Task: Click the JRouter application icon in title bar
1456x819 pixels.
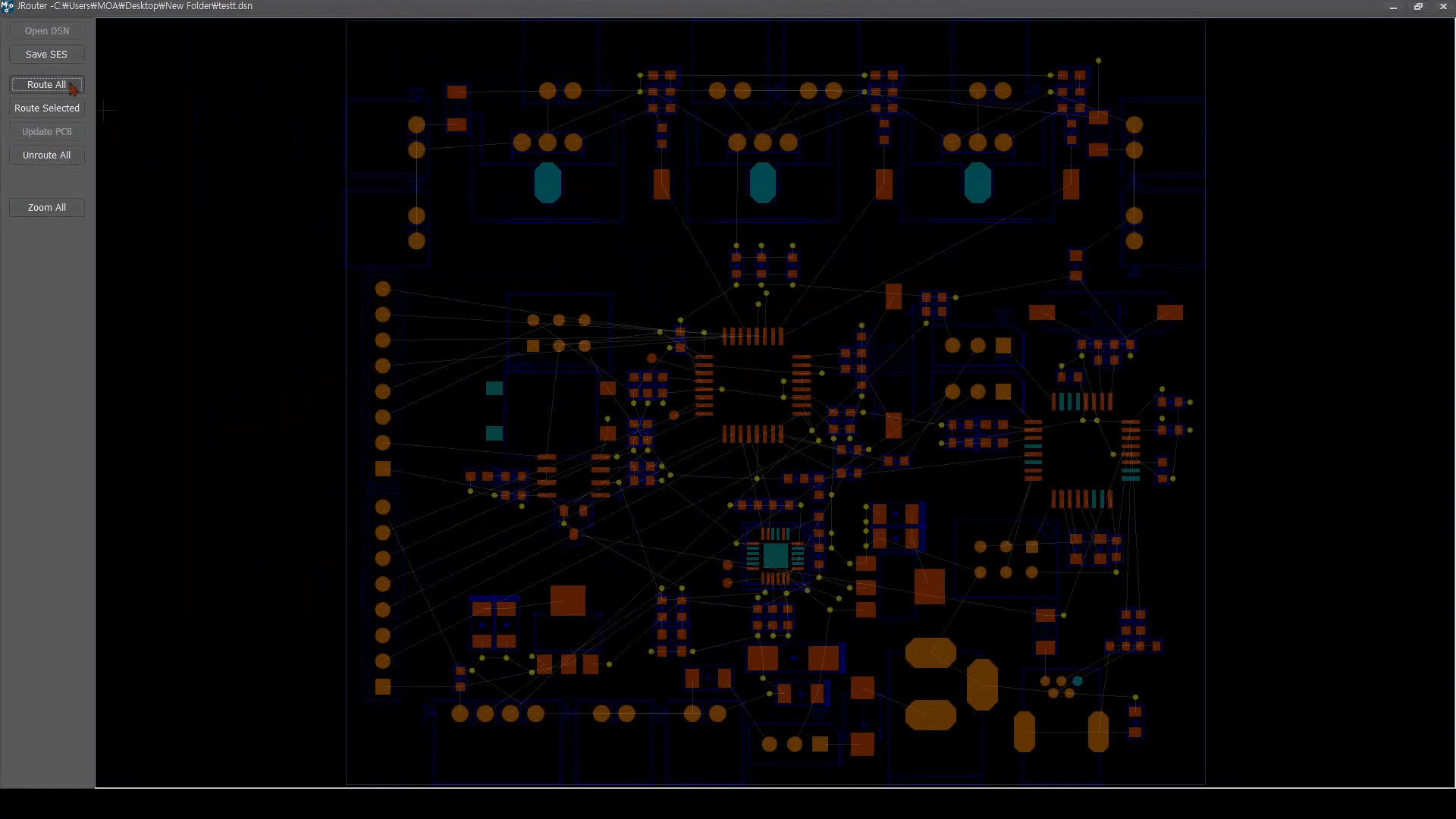Action: click(x=8, y=6)
